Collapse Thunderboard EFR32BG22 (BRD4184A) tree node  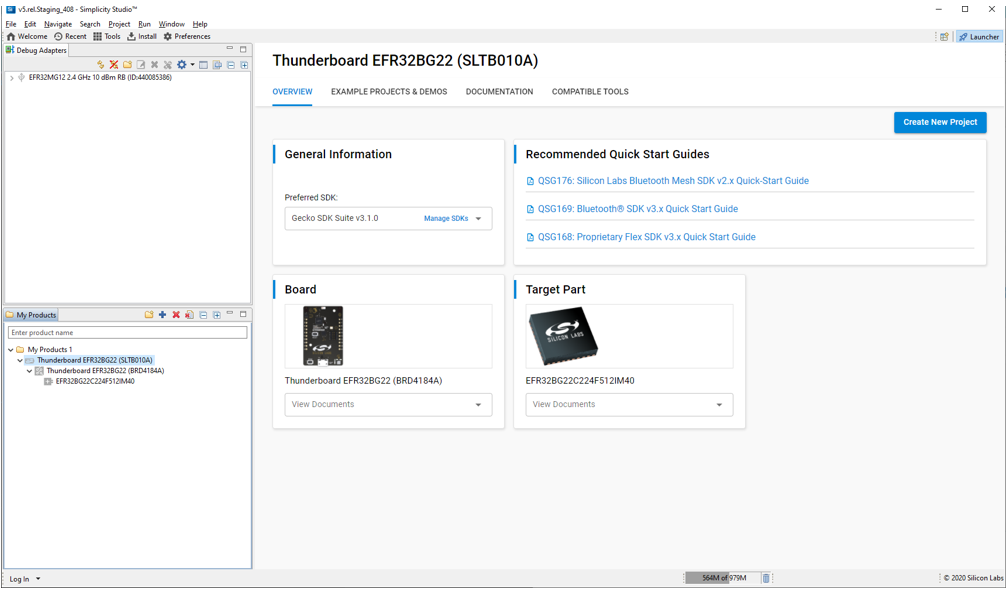pos(30,371)
